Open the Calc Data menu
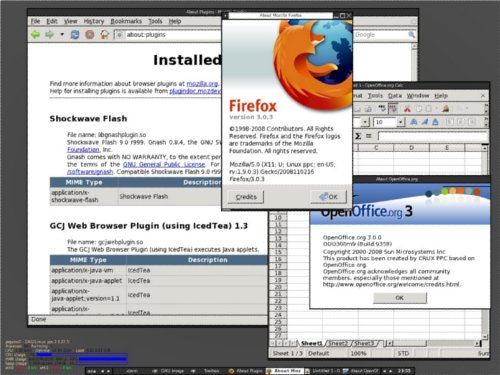Image resolution: width=500 pixels, height=375 pixels. 395,96
